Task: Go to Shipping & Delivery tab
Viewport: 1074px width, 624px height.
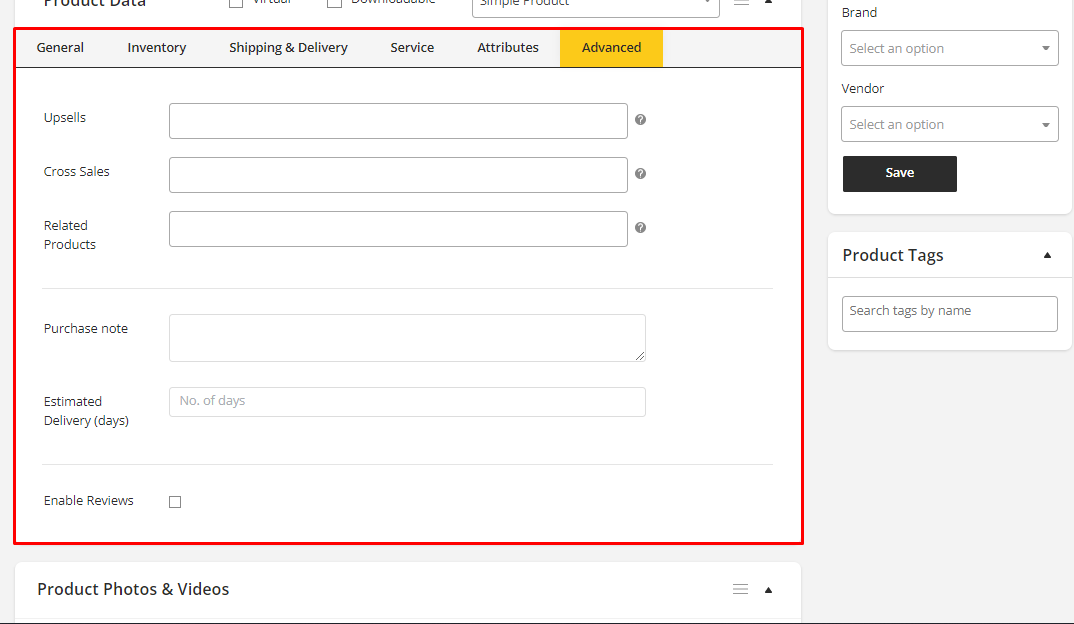Action: click(288, 48)
